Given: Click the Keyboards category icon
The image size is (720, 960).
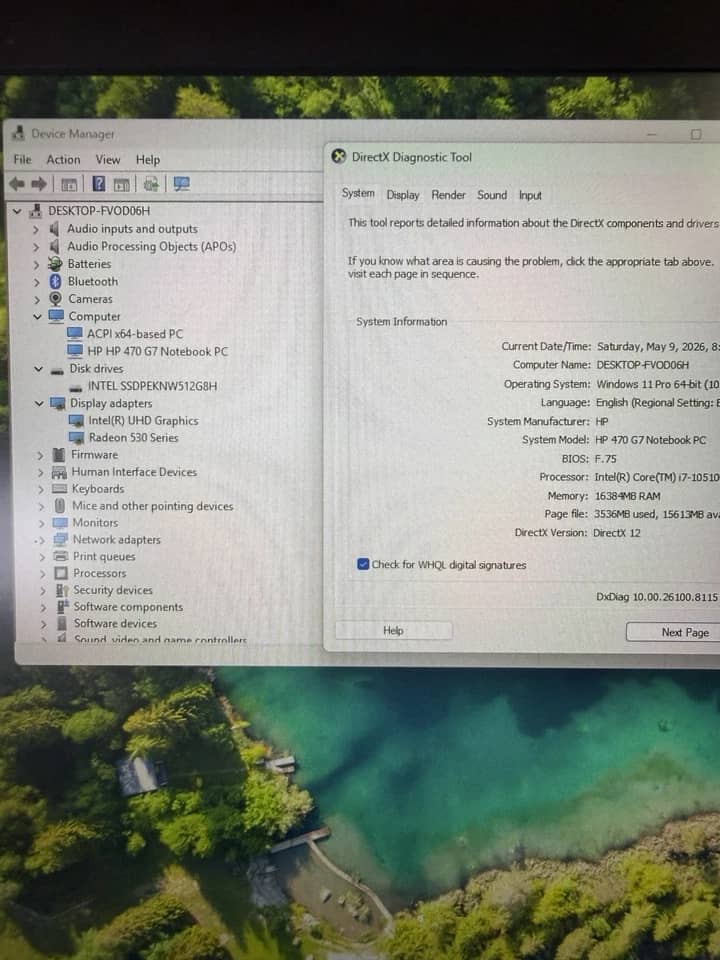Looking at the screenshot, I should pos(59,489).
